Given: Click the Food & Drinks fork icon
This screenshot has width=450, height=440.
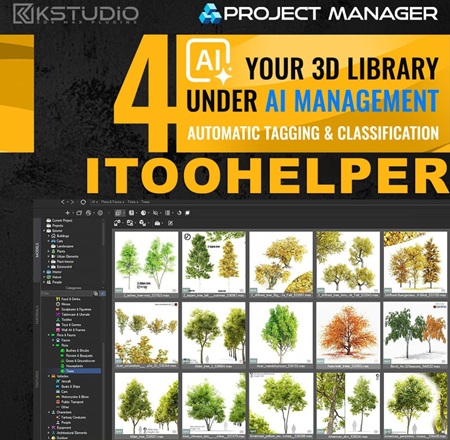Looking at the screenshot, I should [58, 299].
